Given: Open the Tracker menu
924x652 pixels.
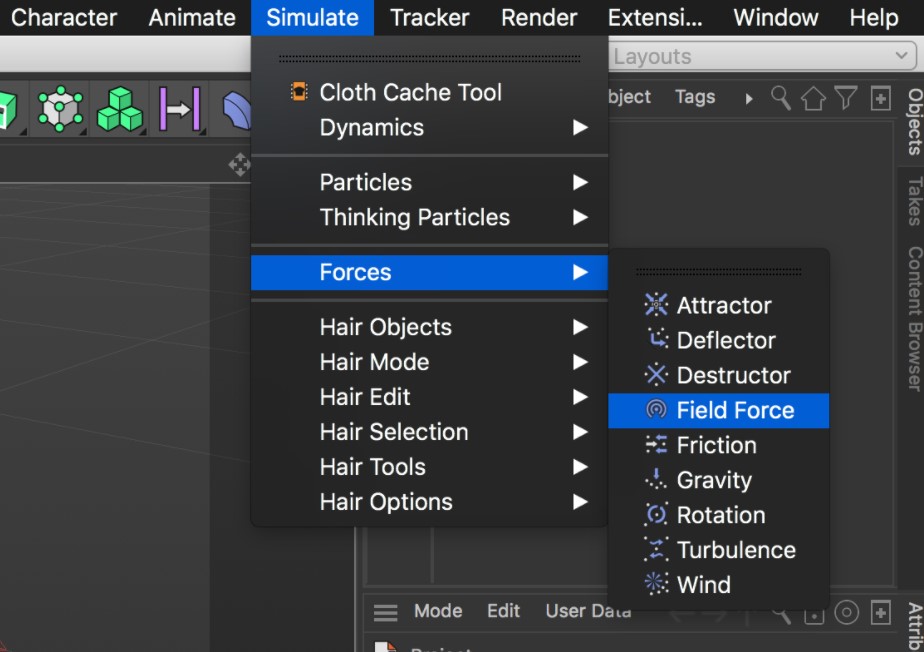Looking at the screenshot, I should (429, 17).
